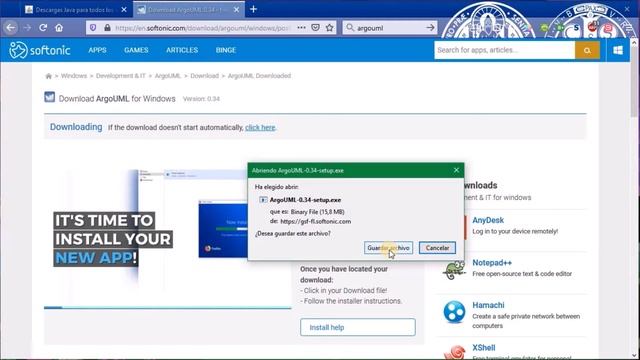
Task: Open the Notepad++ link
Action: tap(492, 262)
